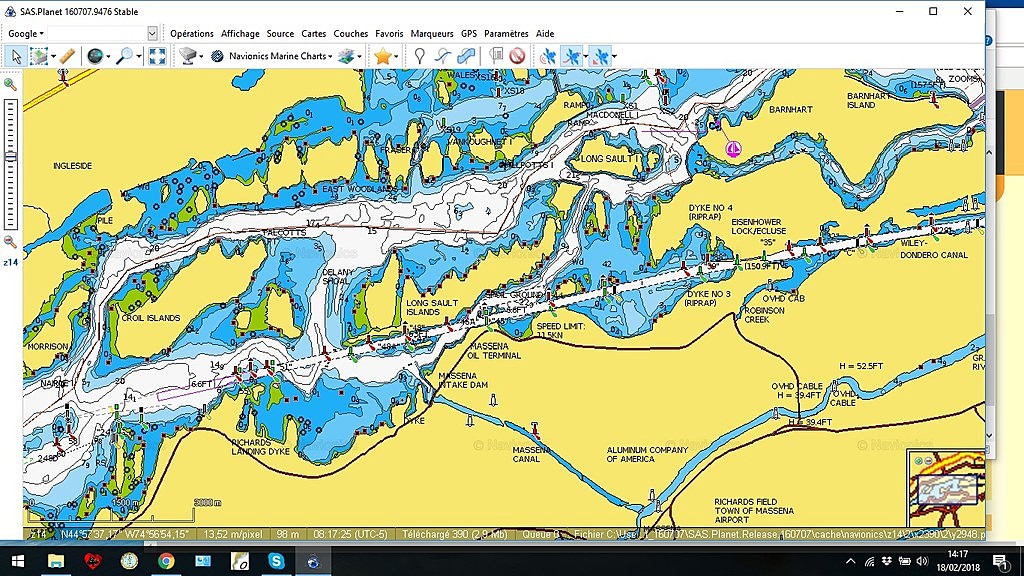Toggle GPS track recording icon
Image resolution: width=1024 pixels, height=576 pixels.
571,56
